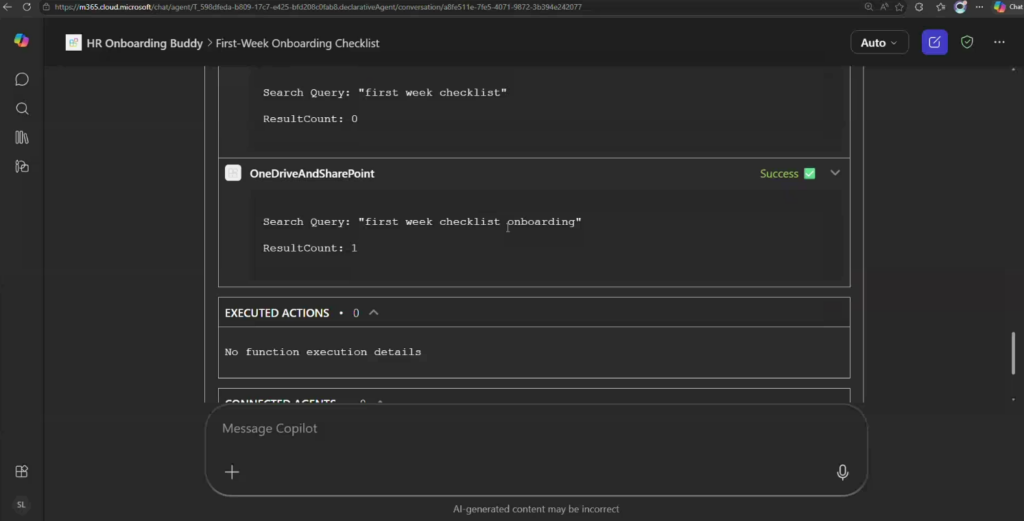Click the green Success checkmark box
Viewport: 1024px width, 521px height.
809,173
